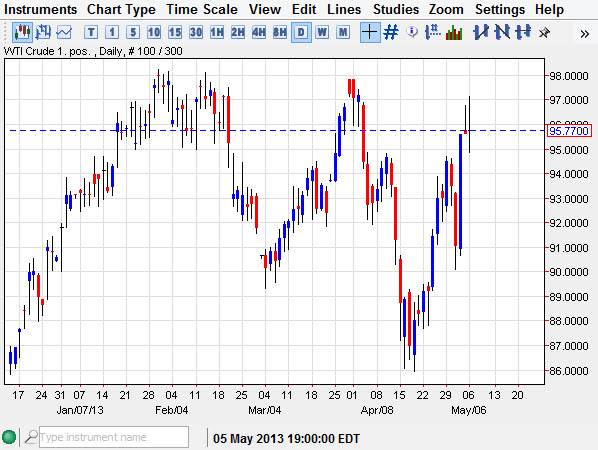
Task: Open the Studies menu
Action: (395, 9)
